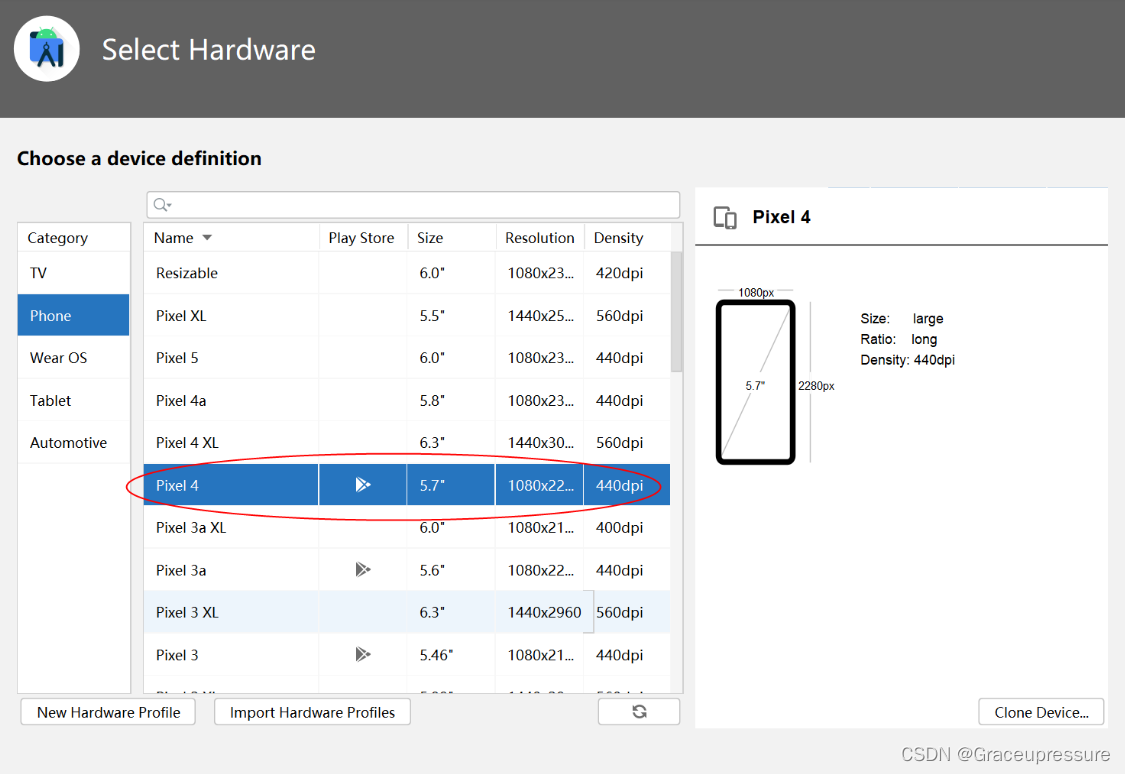The height and width of the screenshot is (774, 1125).
Task: Select the Pixel 4a device row
Action: (x=407, y=400)
